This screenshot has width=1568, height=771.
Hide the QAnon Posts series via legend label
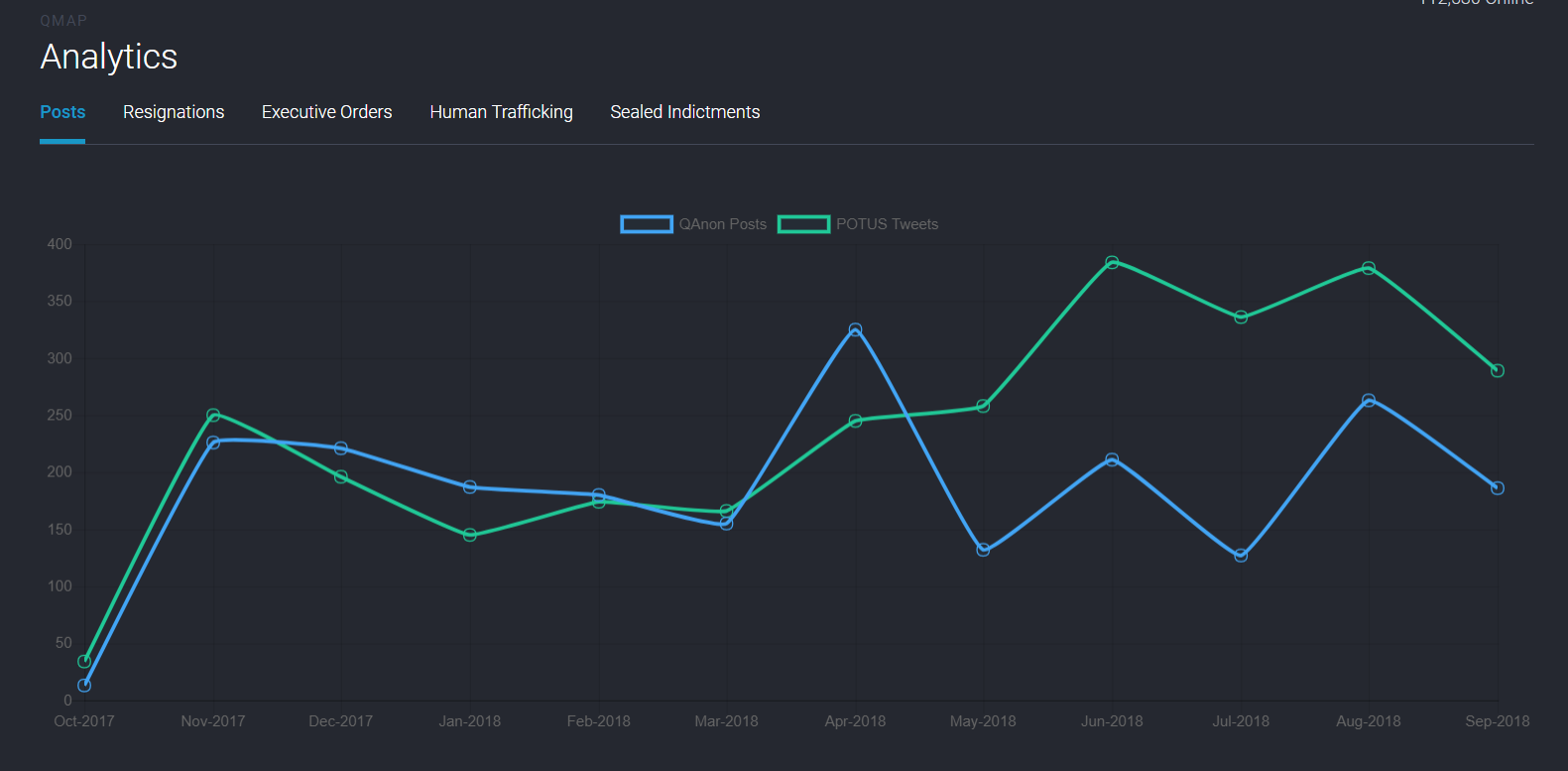[x=722, y=224]
